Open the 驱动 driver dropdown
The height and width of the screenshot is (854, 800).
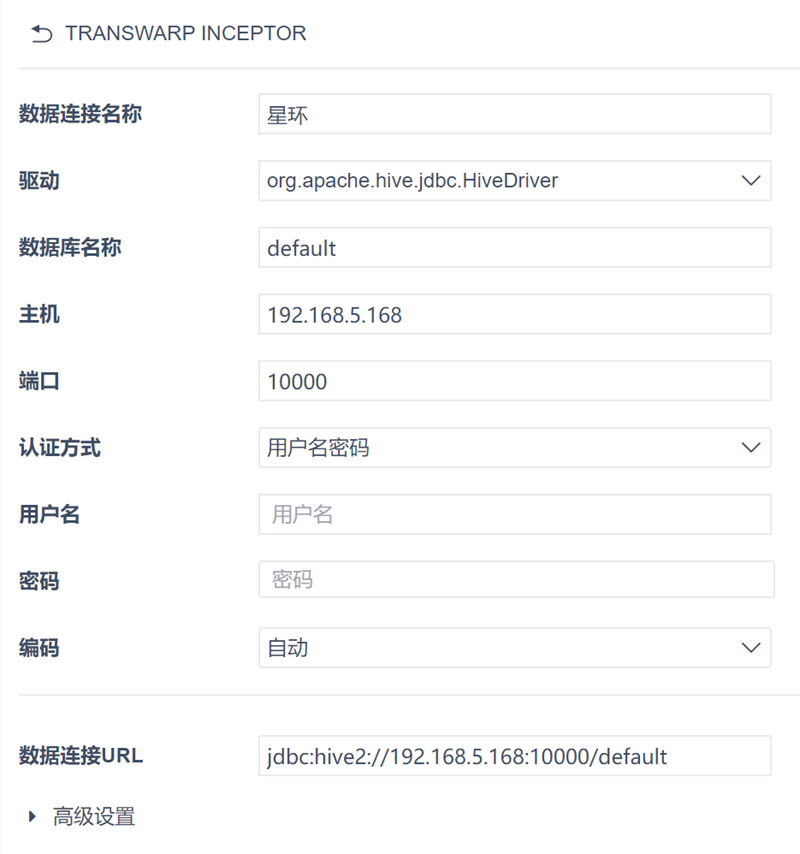click(x=515, y=180)
